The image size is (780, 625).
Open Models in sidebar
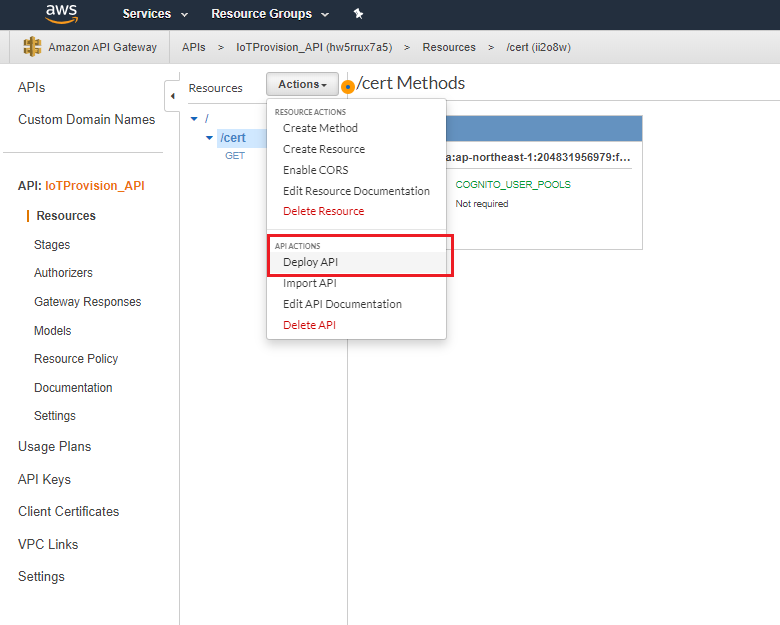point(53,330)
